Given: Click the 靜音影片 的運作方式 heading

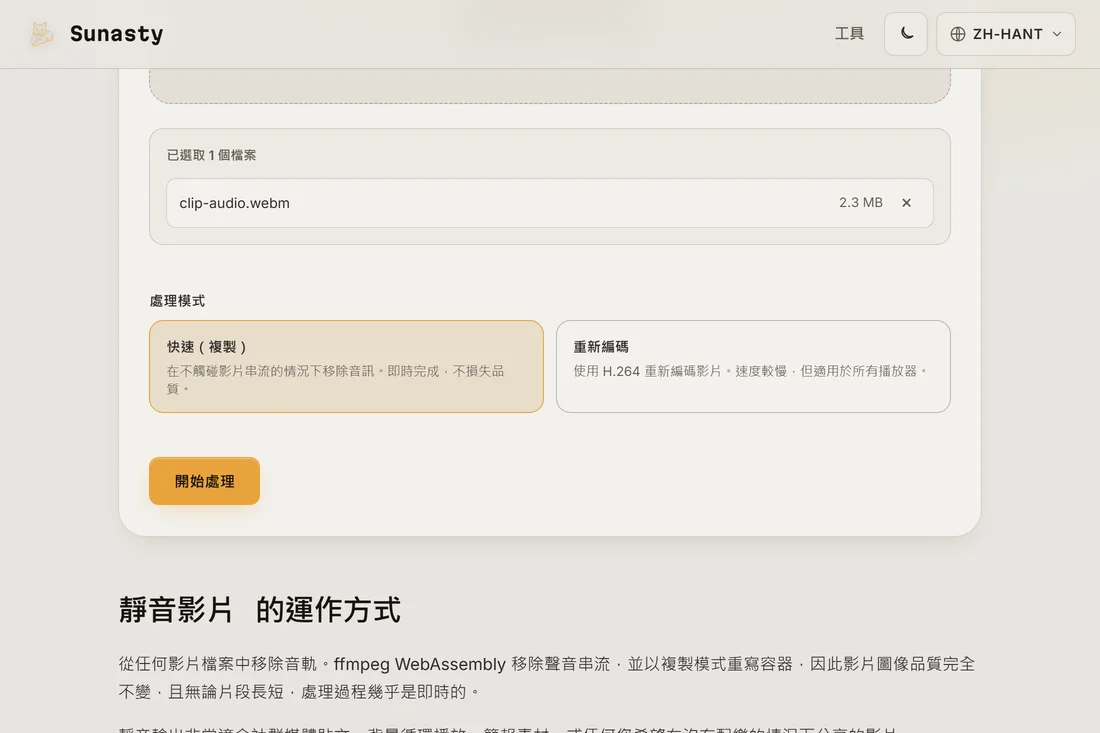Looking at the screenshot, I should coord(260,610).
